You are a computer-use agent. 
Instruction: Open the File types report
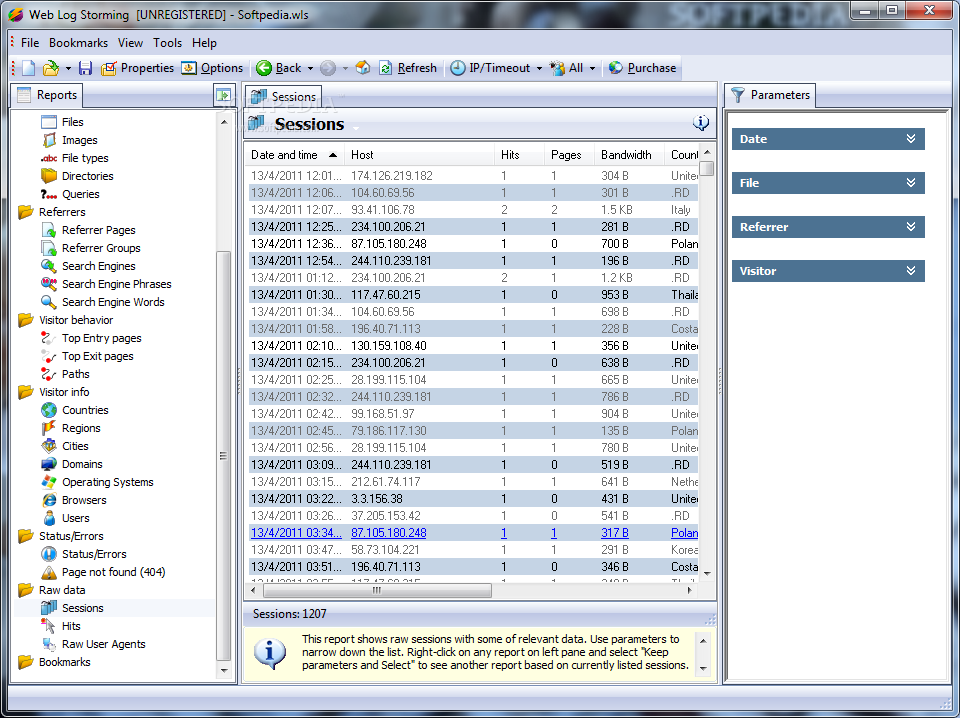75,158
